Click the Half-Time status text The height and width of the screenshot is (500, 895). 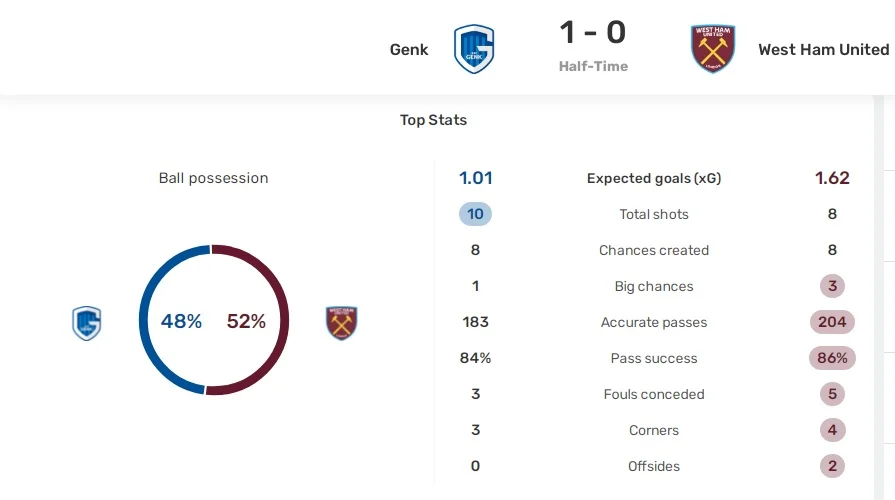(x=593, y=66)
